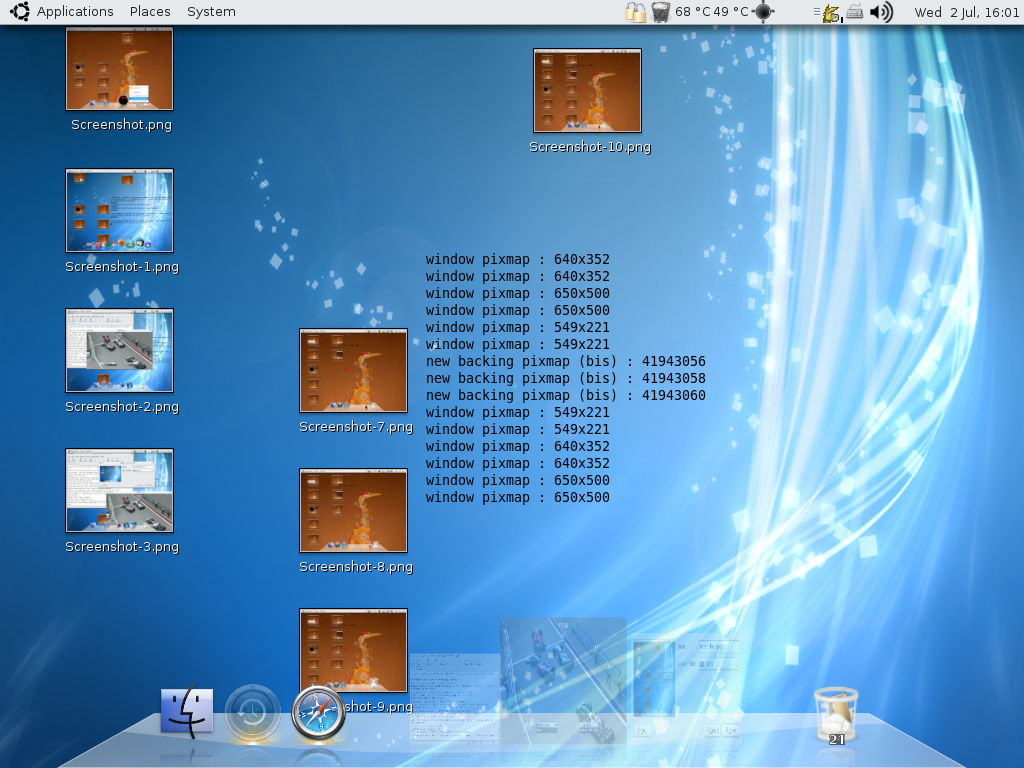Click the black sun-shaped panel applet
This screenshot has width=1024, height=768.
[763, 12]
